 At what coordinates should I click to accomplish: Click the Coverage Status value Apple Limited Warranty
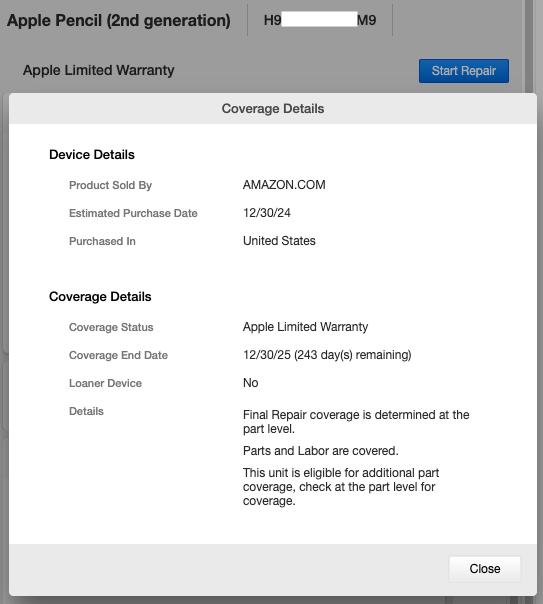(x=305, y=327)
